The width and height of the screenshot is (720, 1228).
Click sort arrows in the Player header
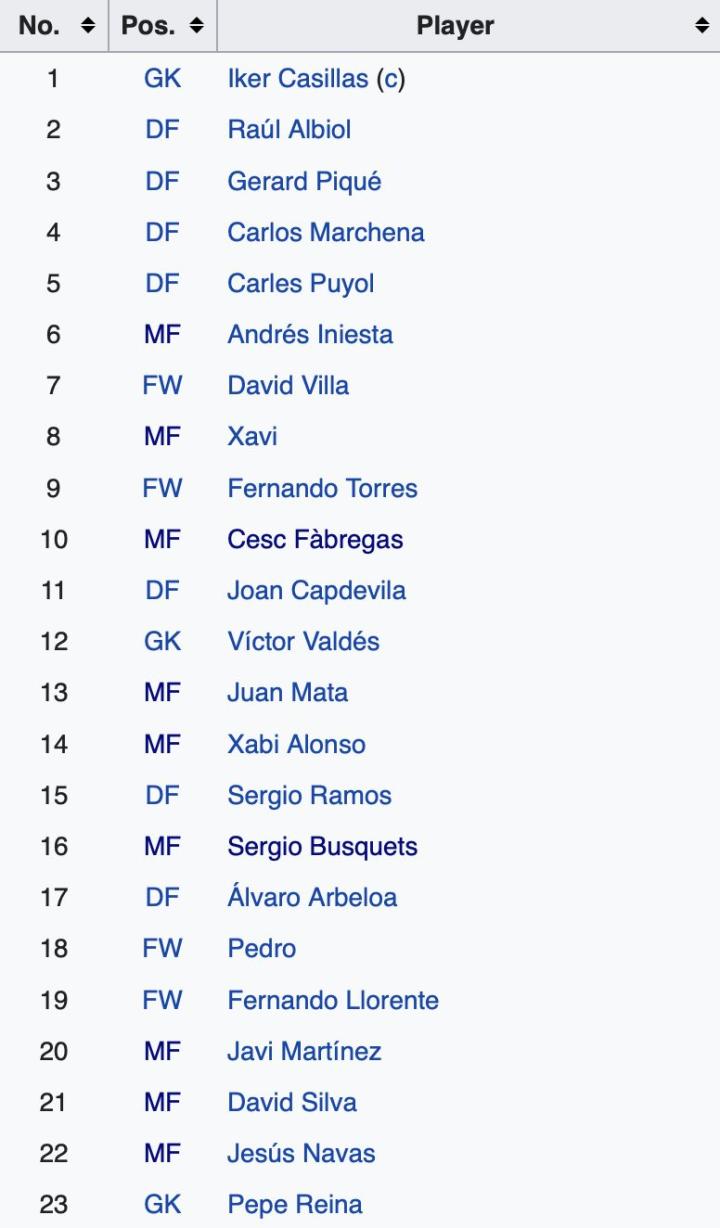point(701,26)
